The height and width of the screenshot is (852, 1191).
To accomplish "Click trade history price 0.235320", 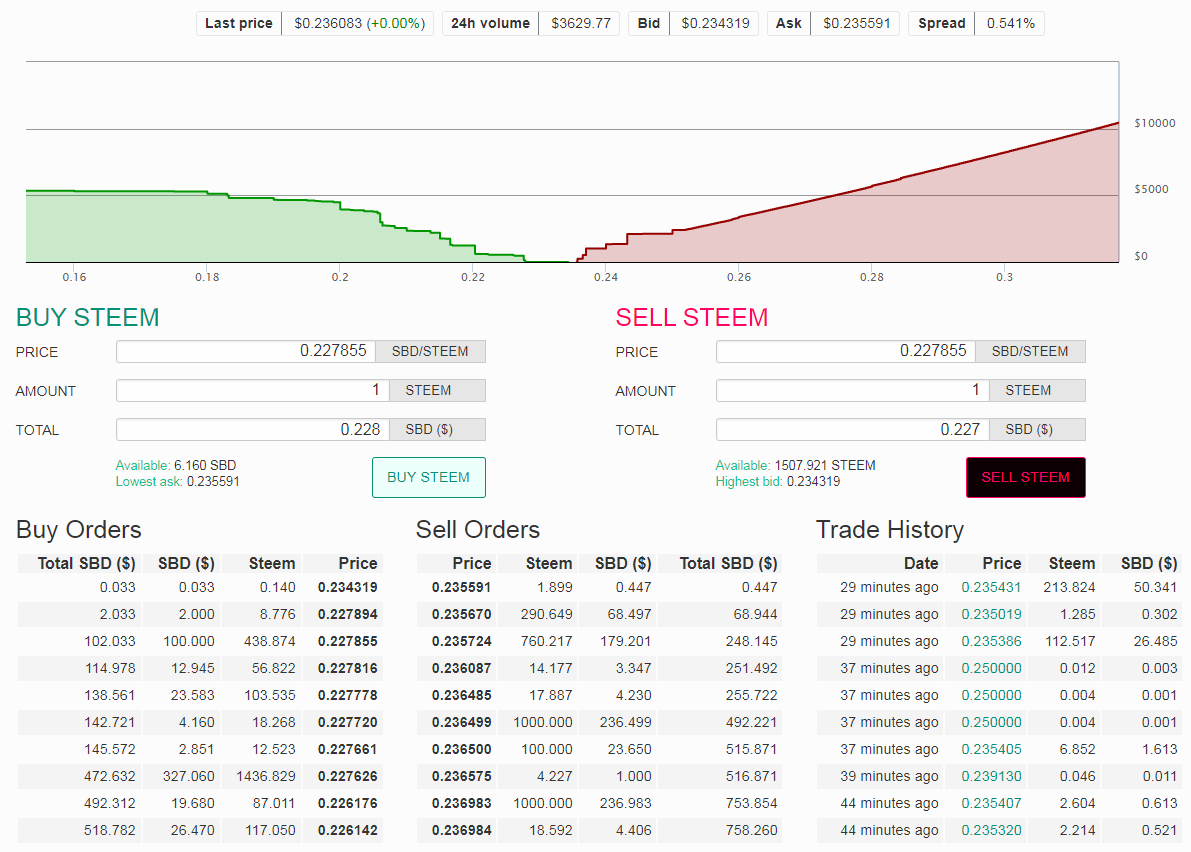I will point(991,831).
